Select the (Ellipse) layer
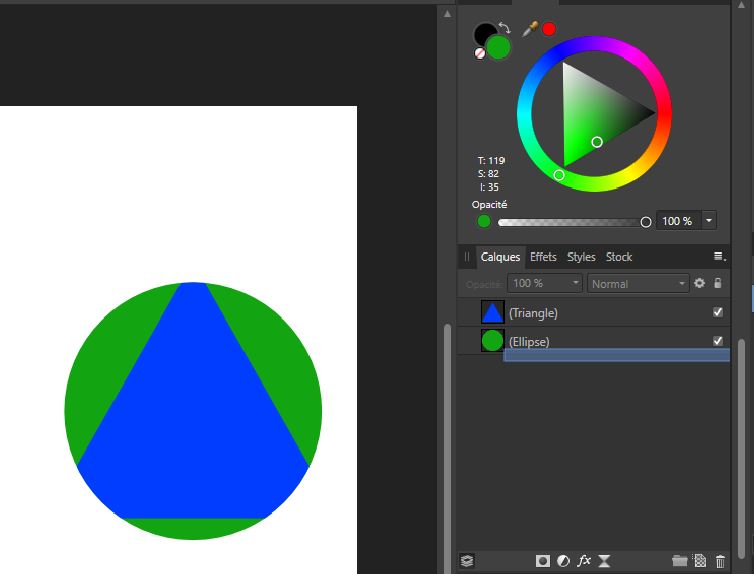The width and height of the screenshot is (754, 574). click(x=594, y=341)
